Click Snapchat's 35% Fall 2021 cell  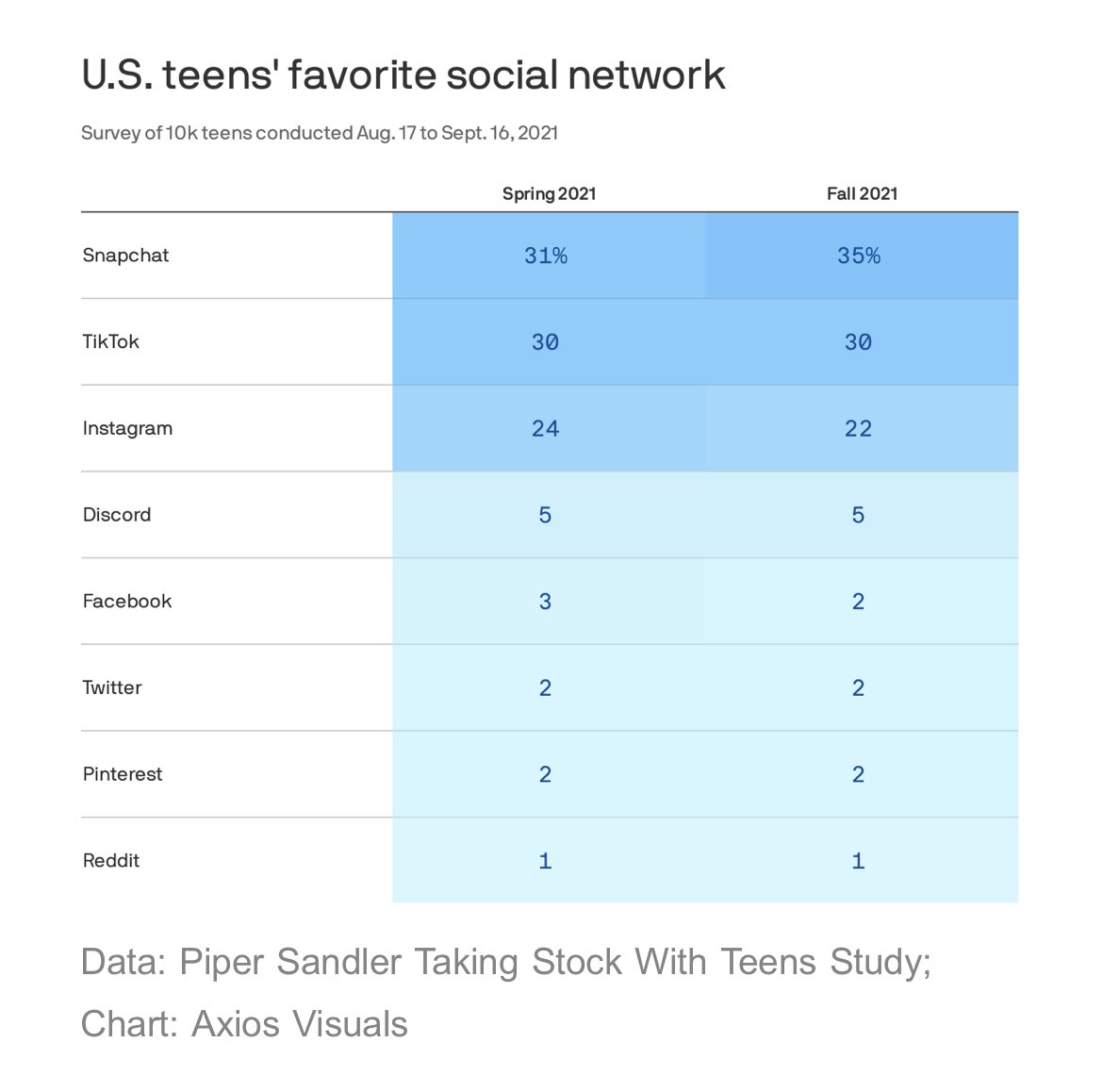(859, 256)
